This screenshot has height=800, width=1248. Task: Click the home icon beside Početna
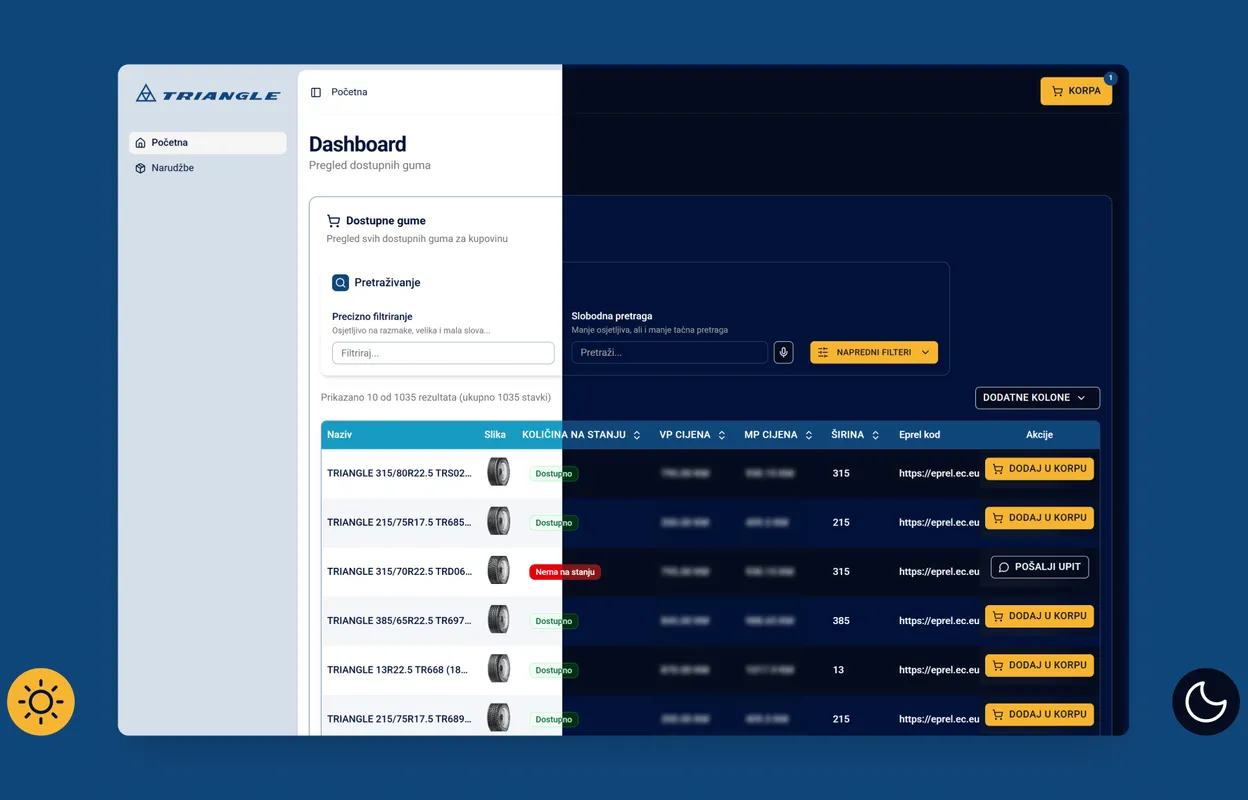(140, 143)
